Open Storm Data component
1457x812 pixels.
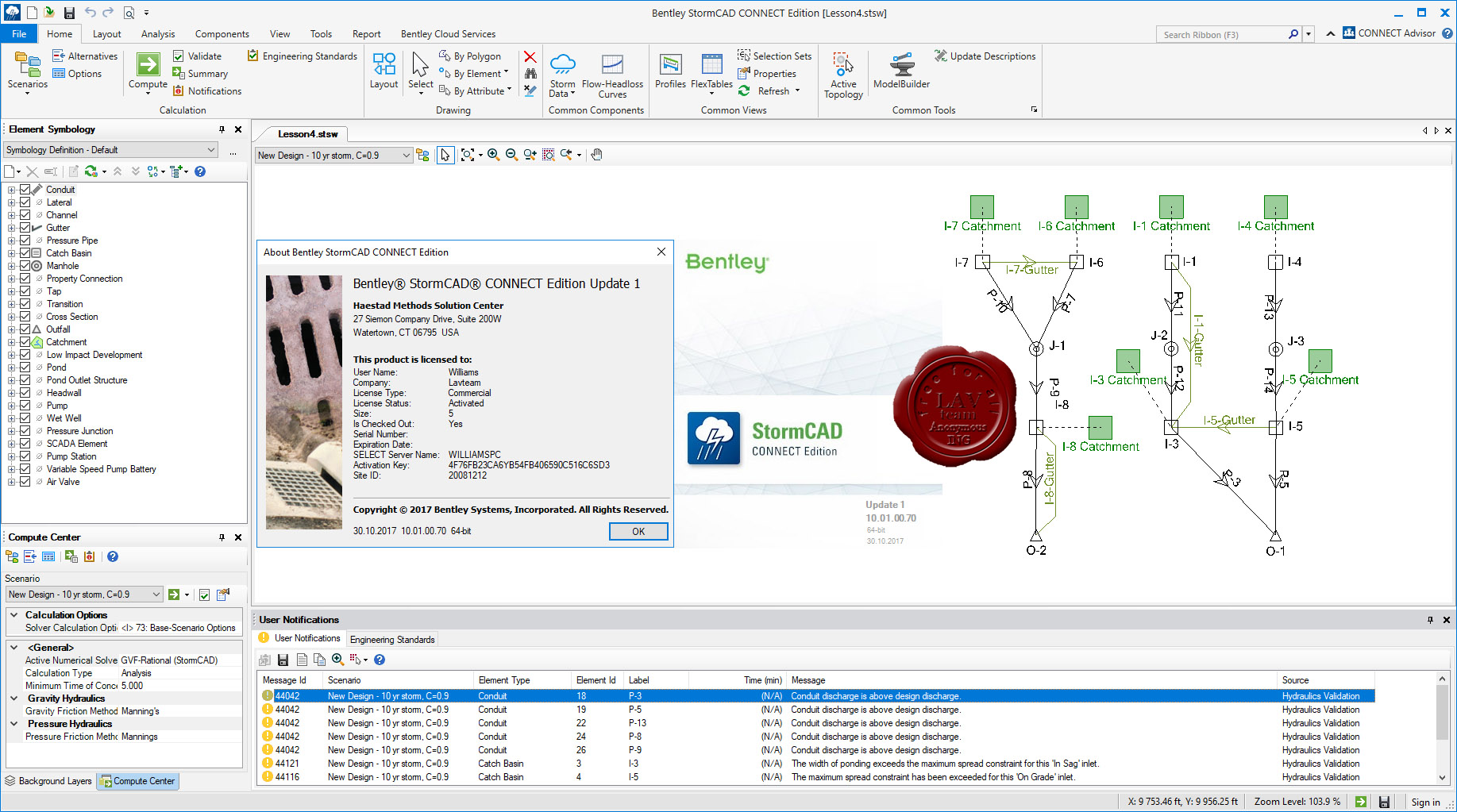pos(562,75)
